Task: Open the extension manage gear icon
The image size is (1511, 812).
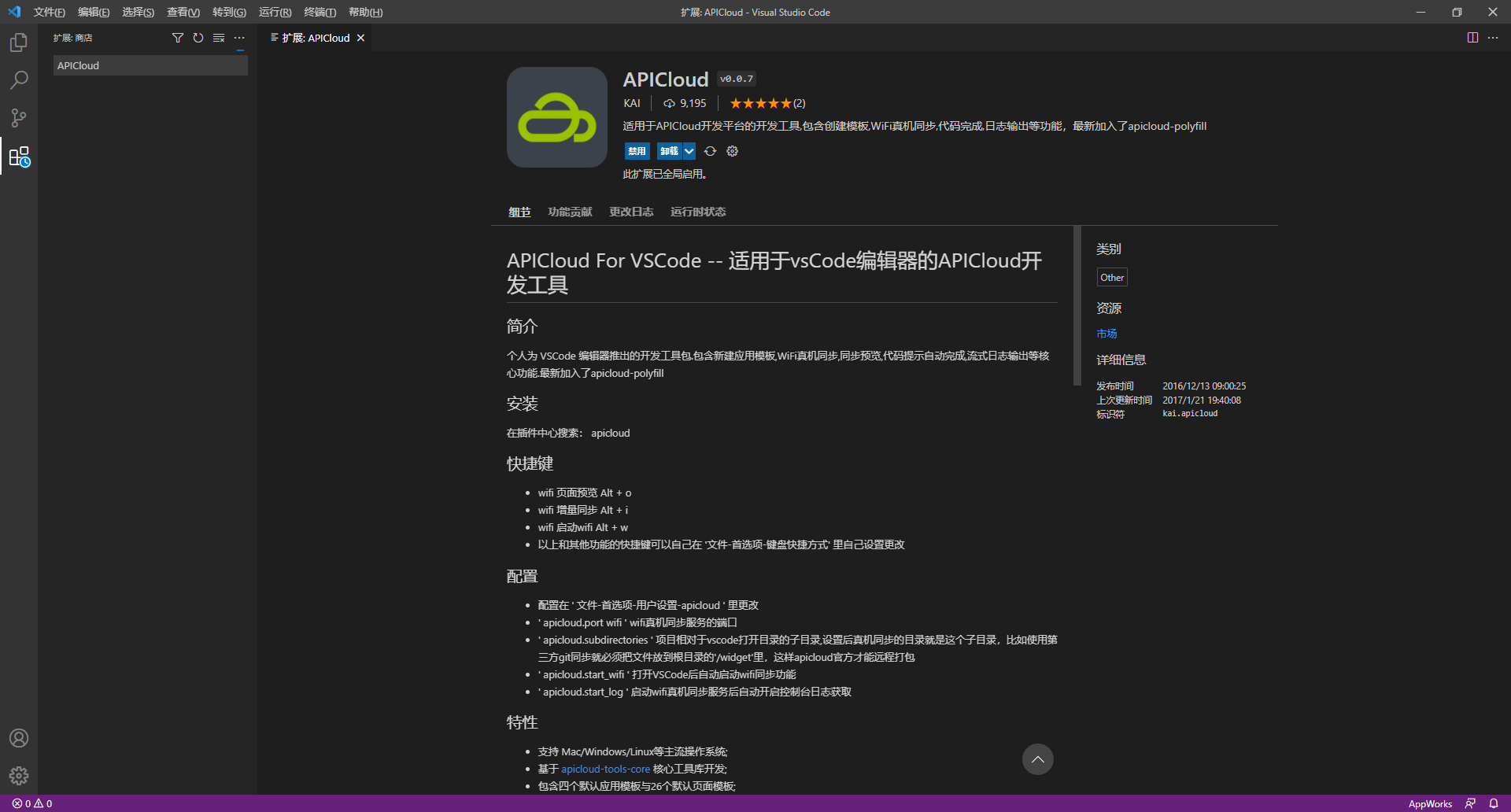Action: point(733,151)
